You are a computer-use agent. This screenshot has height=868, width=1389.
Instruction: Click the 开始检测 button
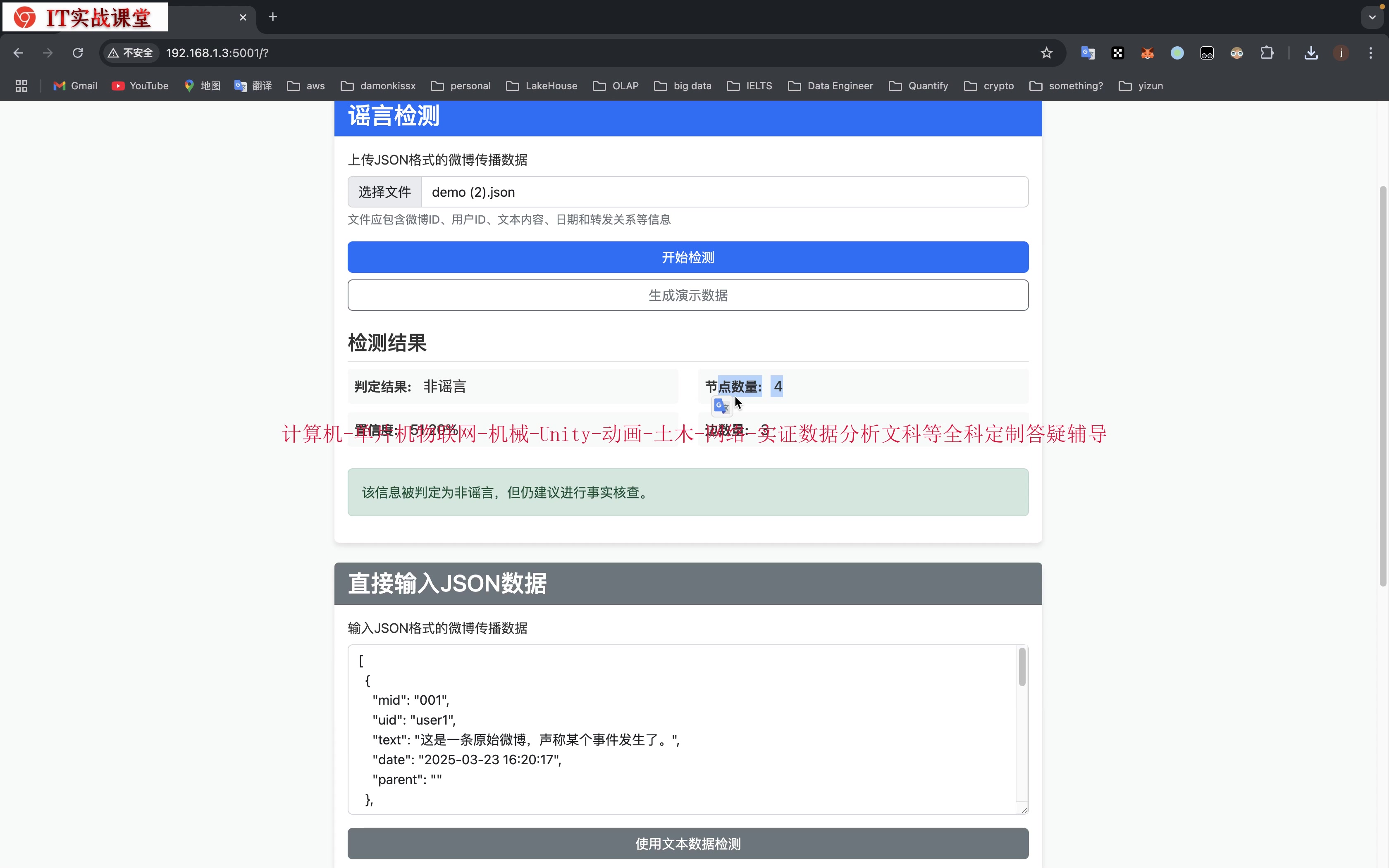click(x=687, y=257)
